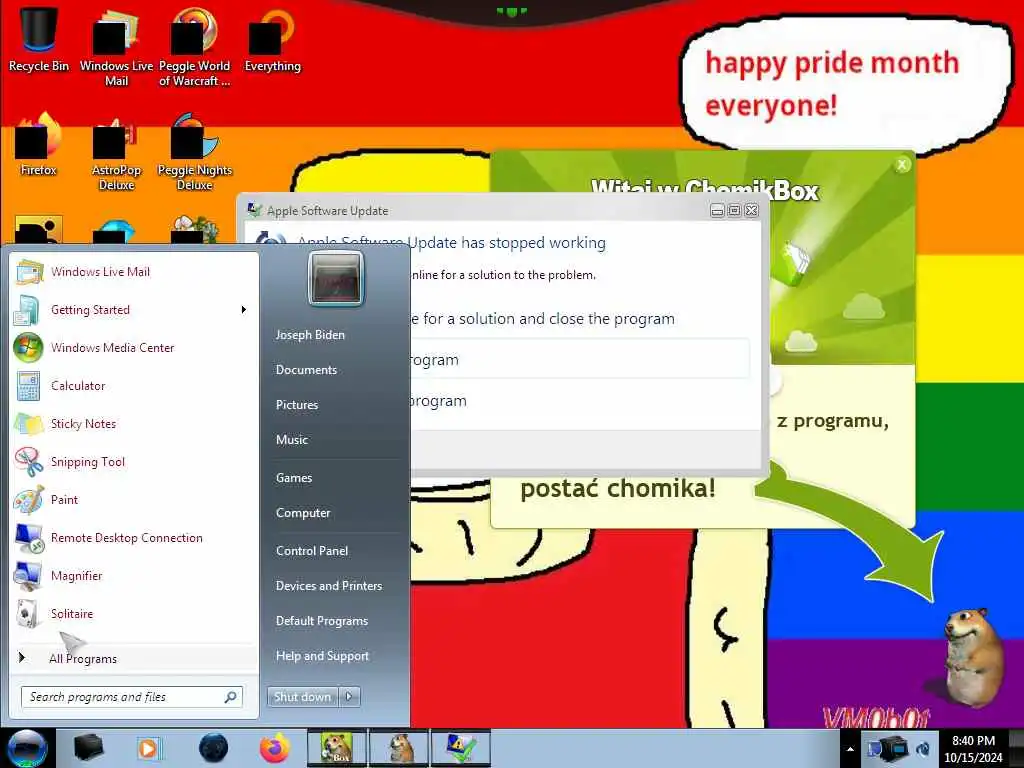Close the ChomikBox welcome popup
This screenshot has height=768, width=1024.
[902, 165]
